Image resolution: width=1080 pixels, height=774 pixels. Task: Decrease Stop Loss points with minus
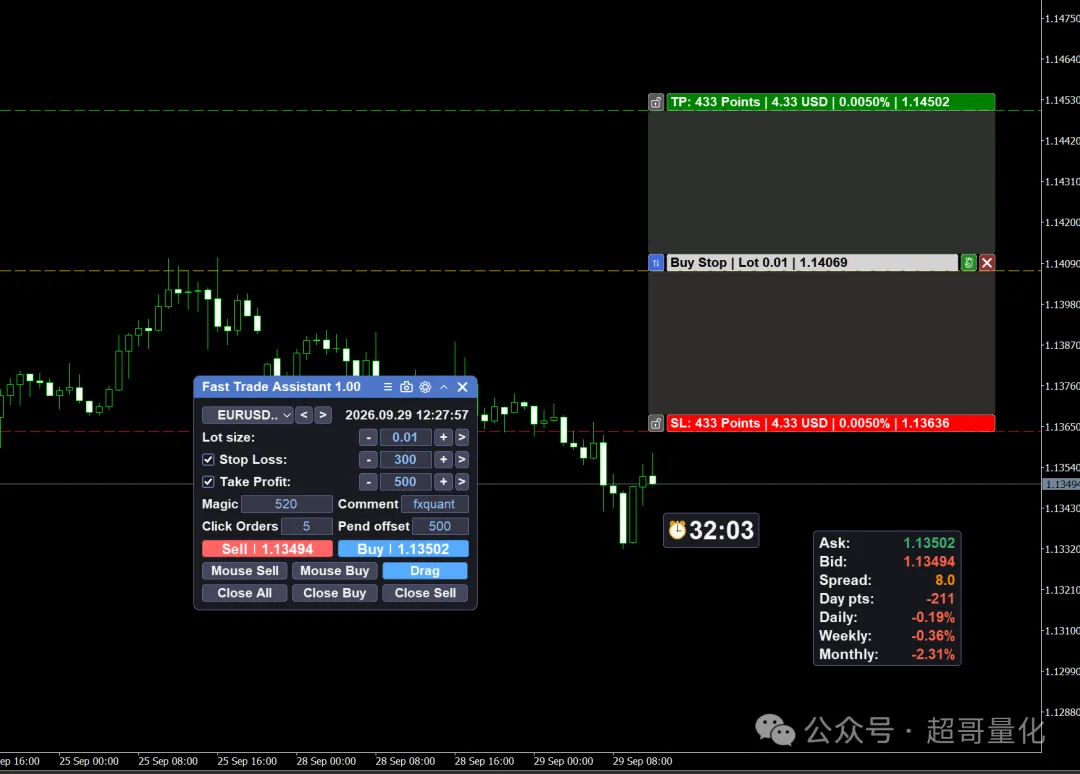pyautogui.click(x=368, y=459)
